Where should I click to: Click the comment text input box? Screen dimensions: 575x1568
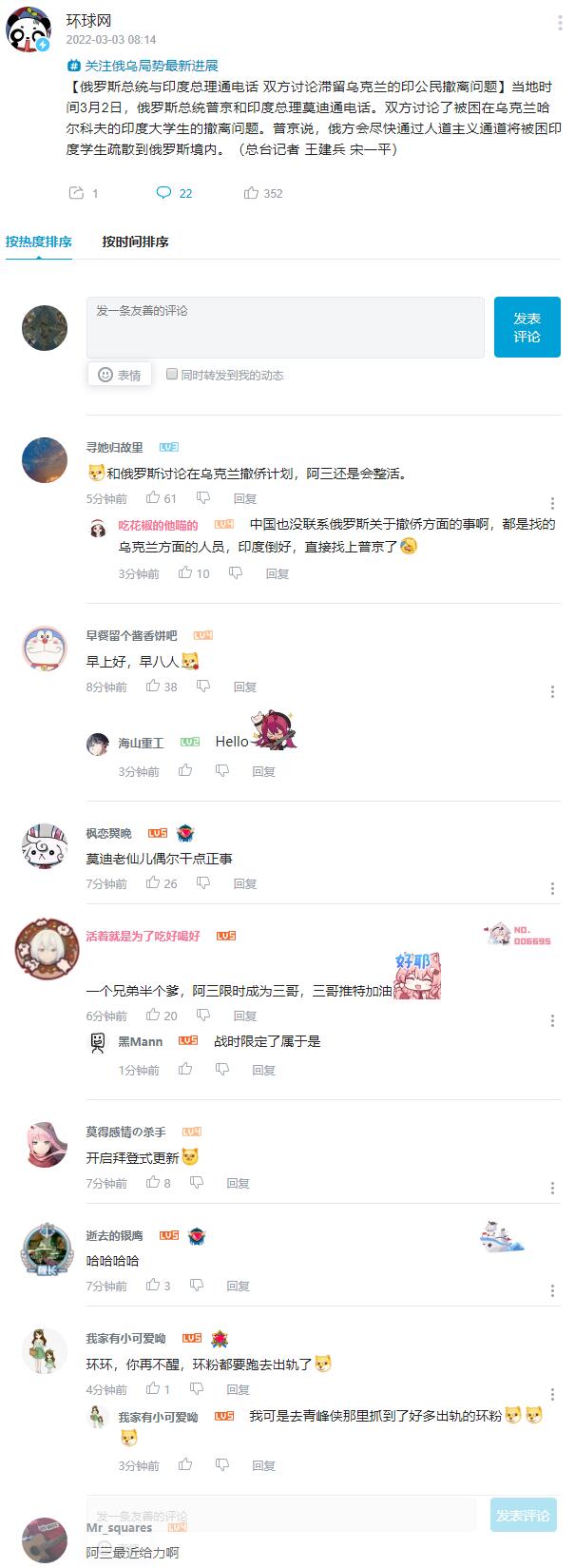pos(285,327)
